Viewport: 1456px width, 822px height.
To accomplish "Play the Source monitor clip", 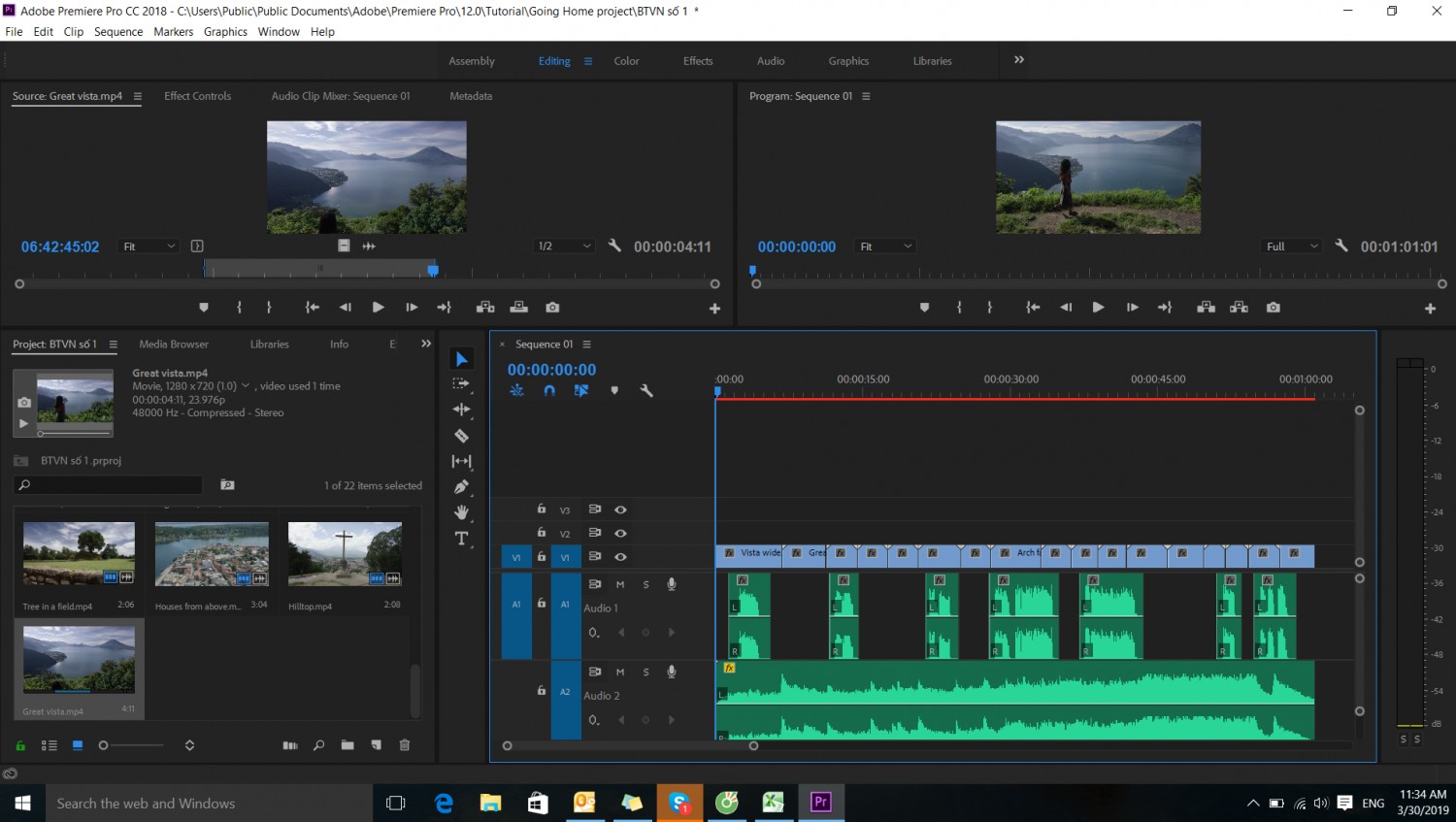I will pos(378,308).
